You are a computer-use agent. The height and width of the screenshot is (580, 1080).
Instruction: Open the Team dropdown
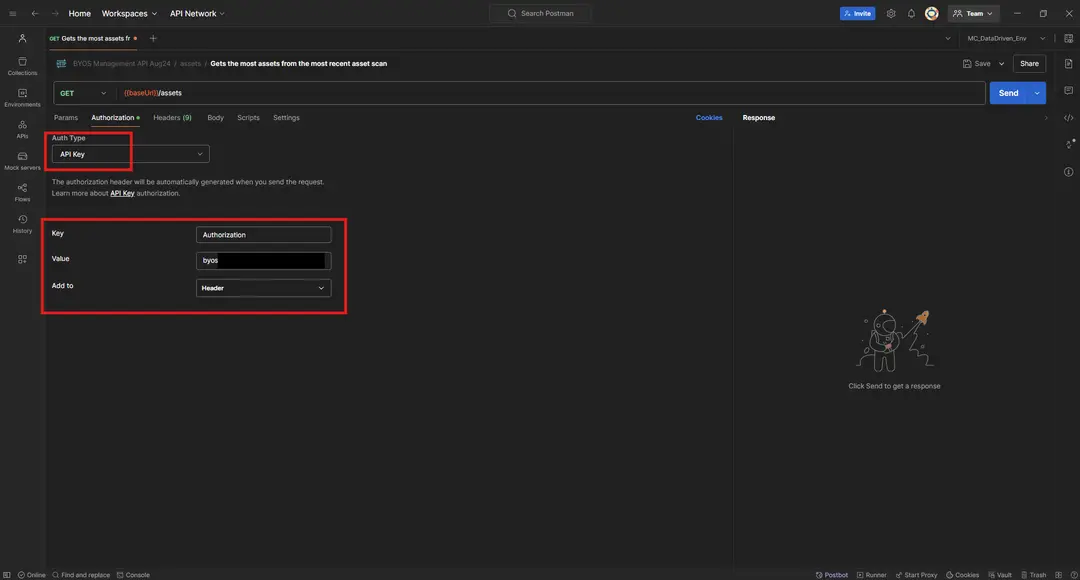point(973,14)
